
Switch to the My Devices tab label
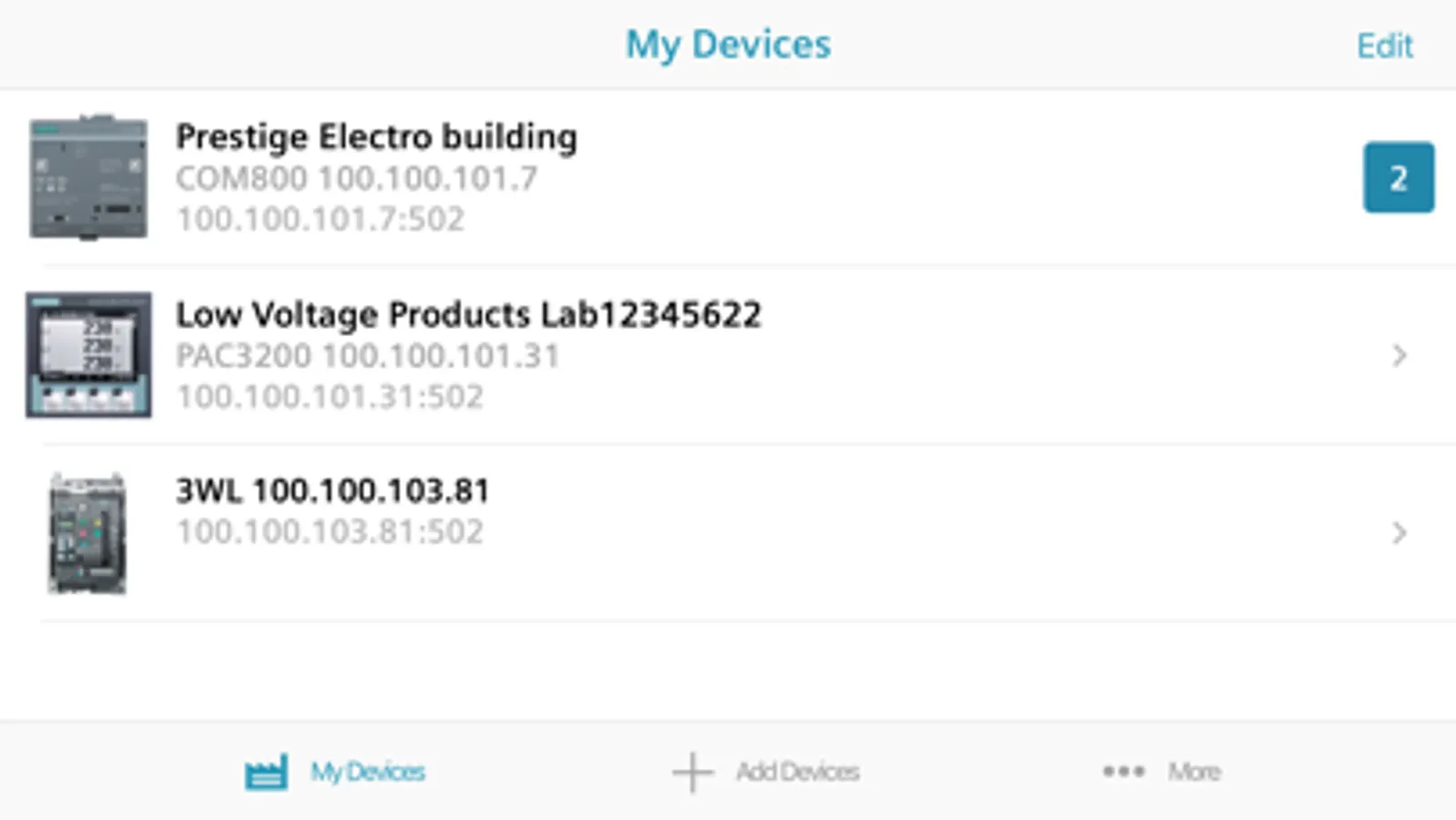click(x=368, y=773)
